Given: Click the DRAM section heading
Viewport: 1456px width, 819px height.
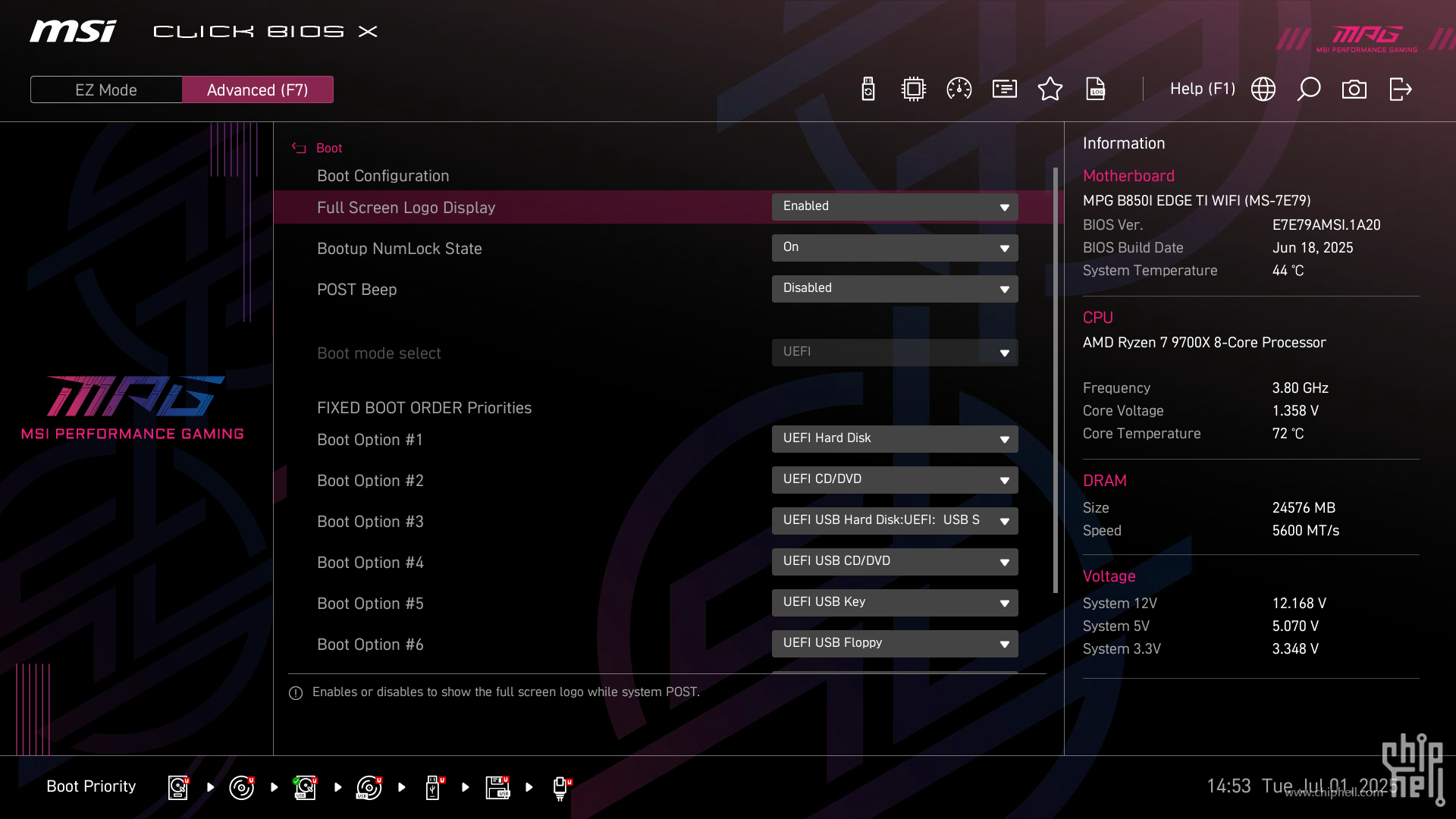Looking at the screenshot, I should 1104,481.
